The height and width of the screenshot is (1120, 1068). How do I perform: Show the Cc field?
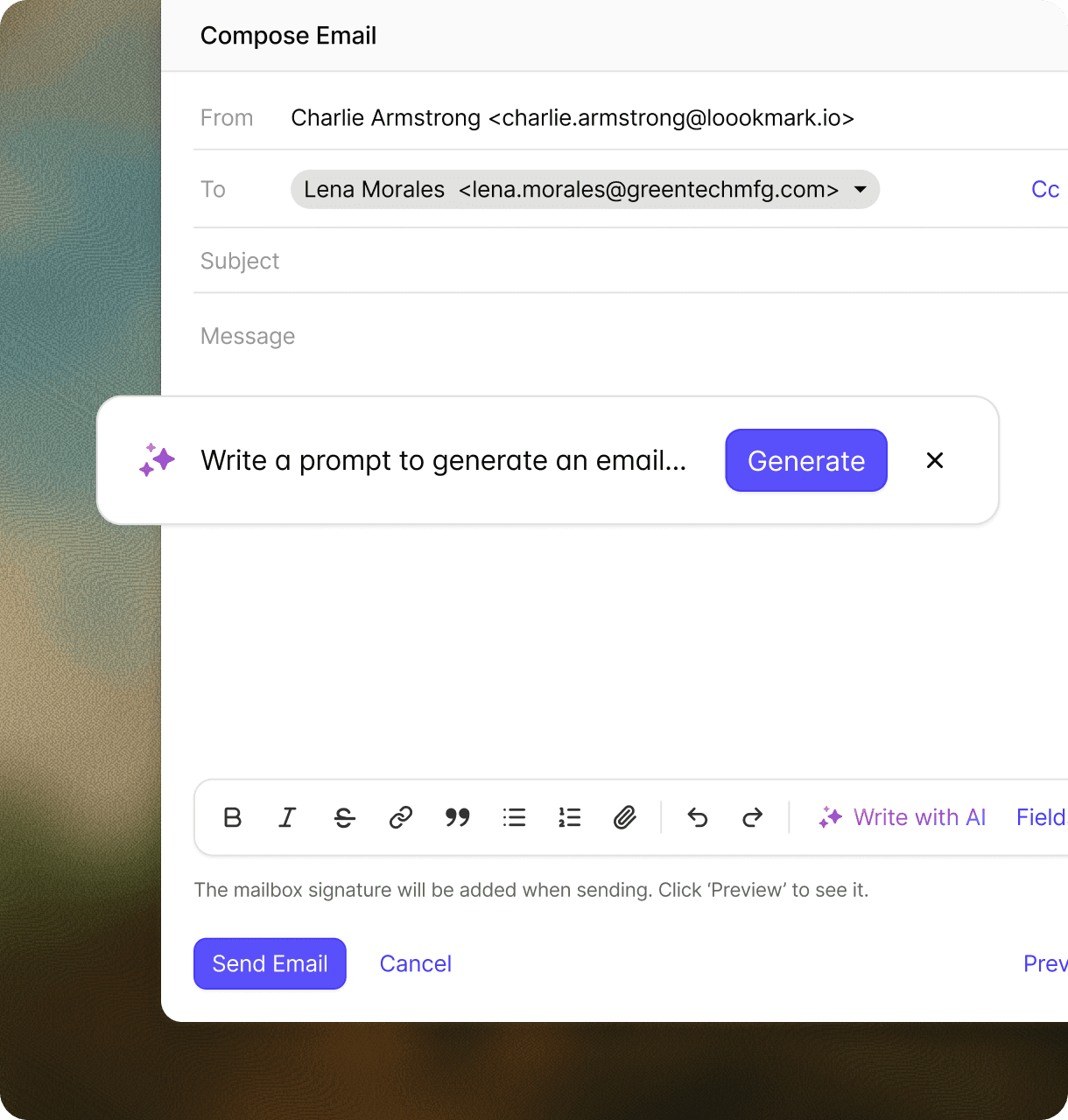point(1044,189)
